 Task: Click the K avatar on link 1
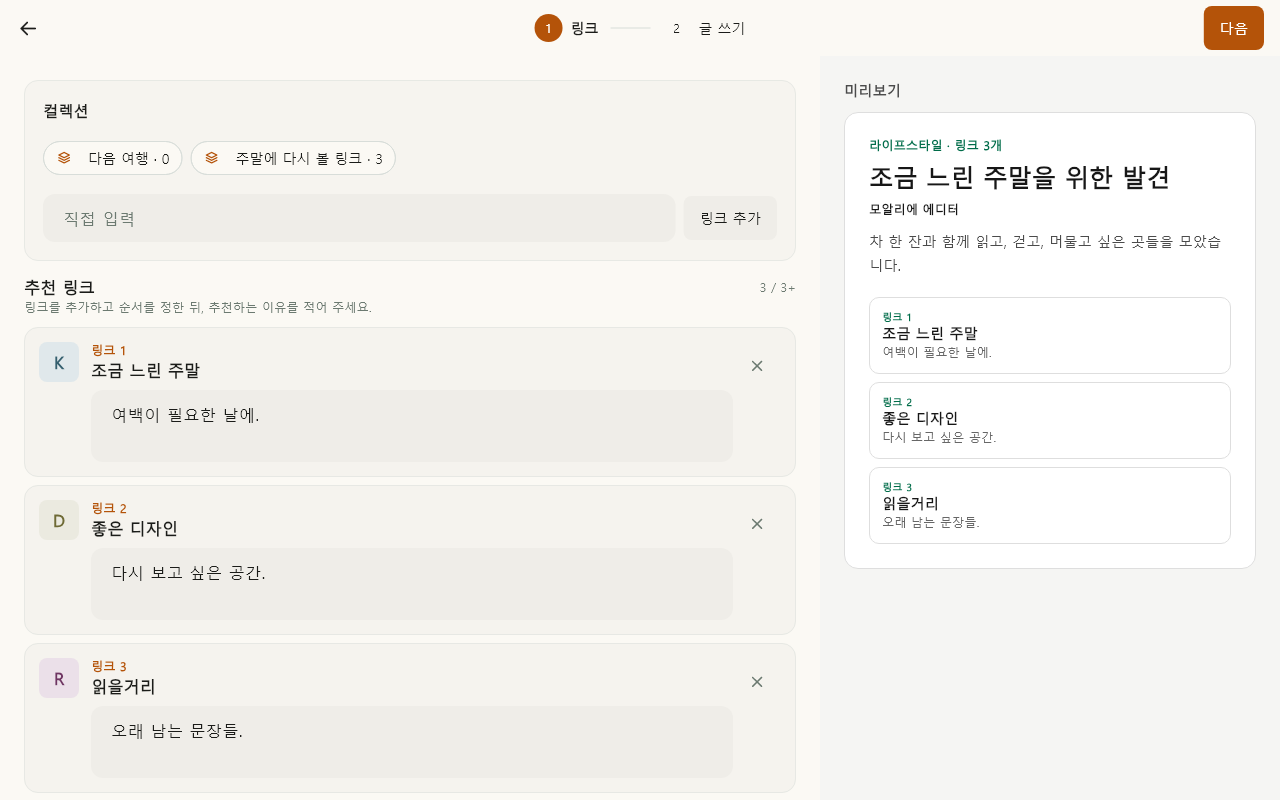point(59,362)
